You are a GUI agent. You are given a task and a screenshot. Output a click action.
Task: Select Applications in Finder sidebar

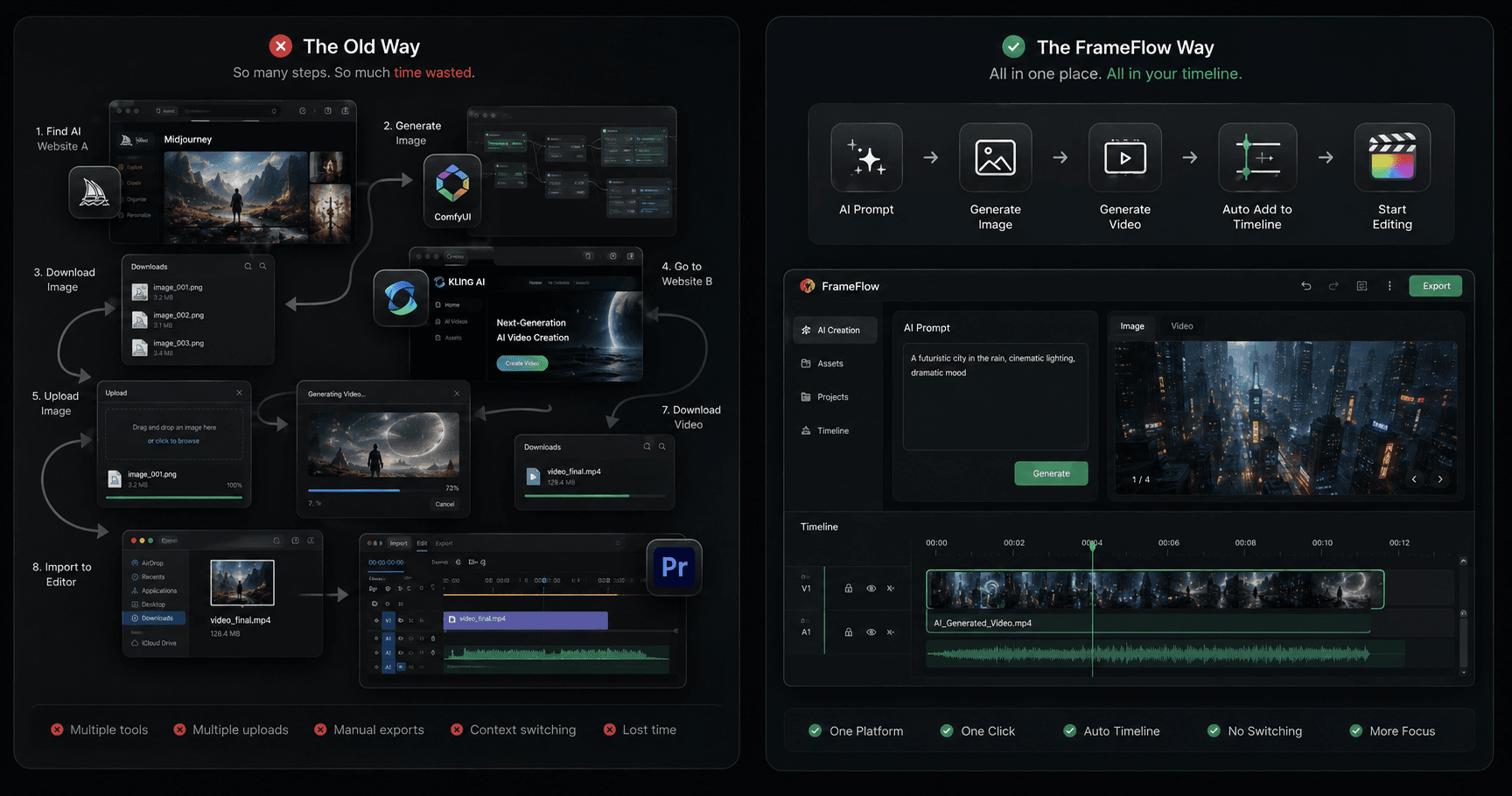tap(154, 590)
